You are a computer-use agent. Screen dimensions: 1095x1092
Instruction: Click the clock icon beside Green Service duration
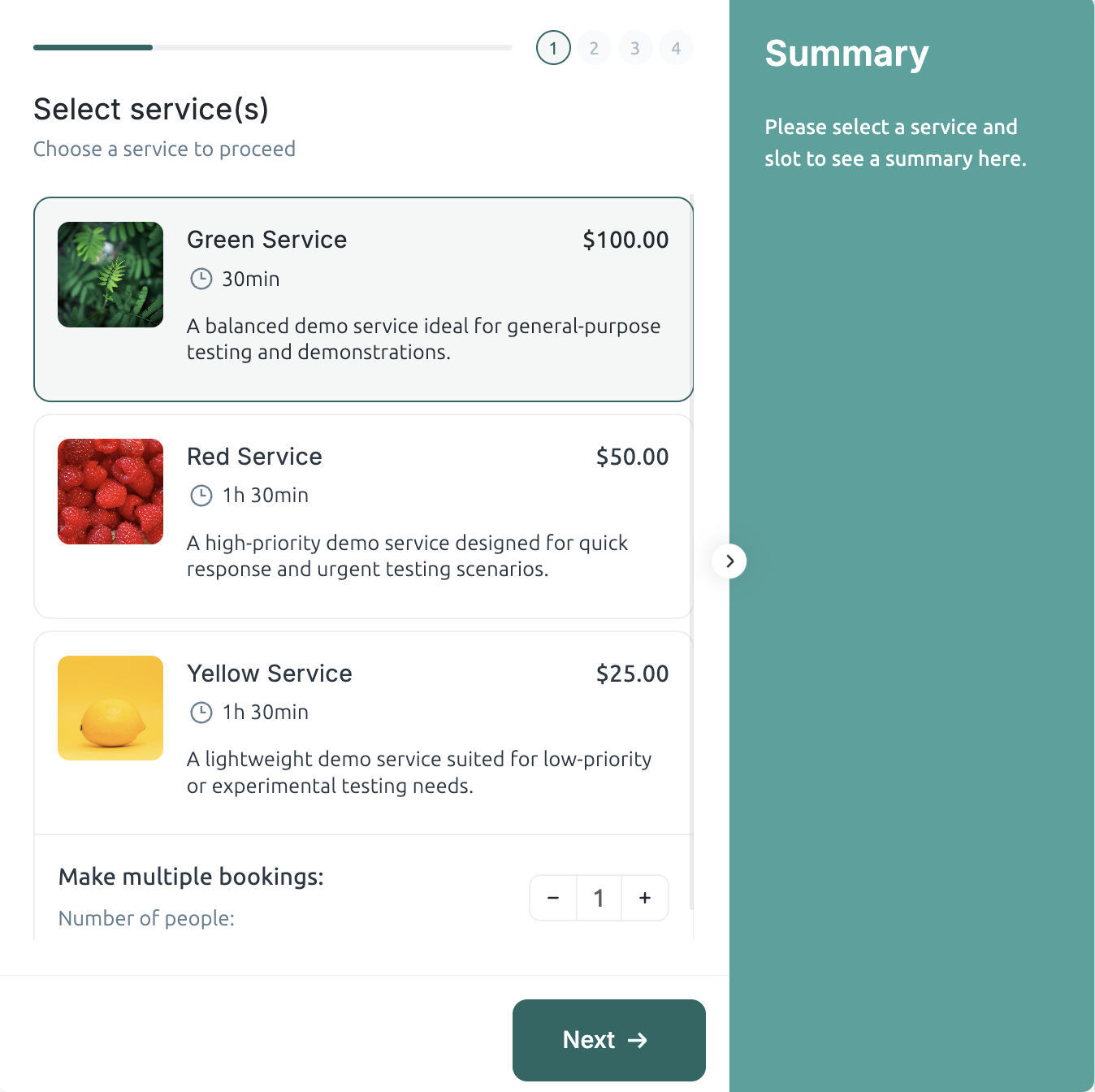click(201, 279)
